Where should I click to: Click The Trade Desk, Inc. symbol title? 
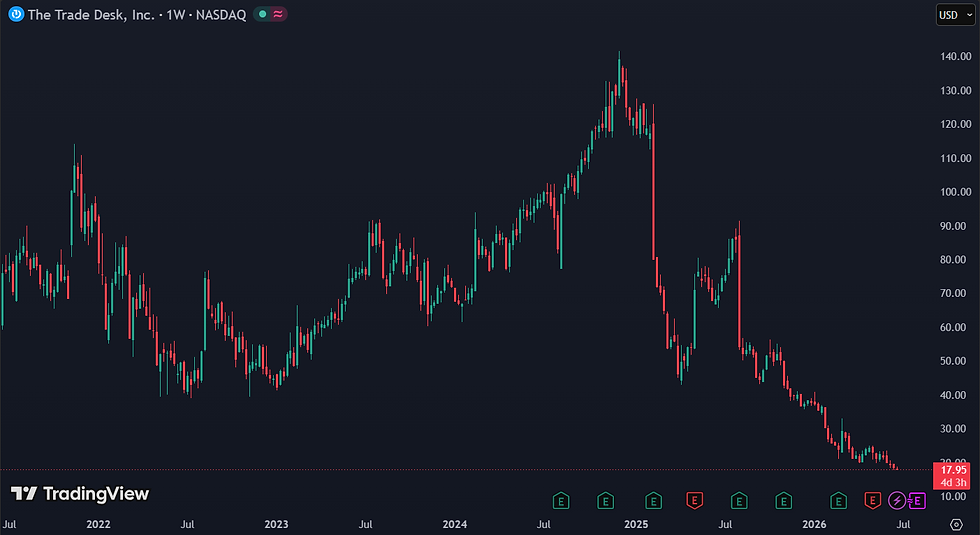(x=91, y=14)
